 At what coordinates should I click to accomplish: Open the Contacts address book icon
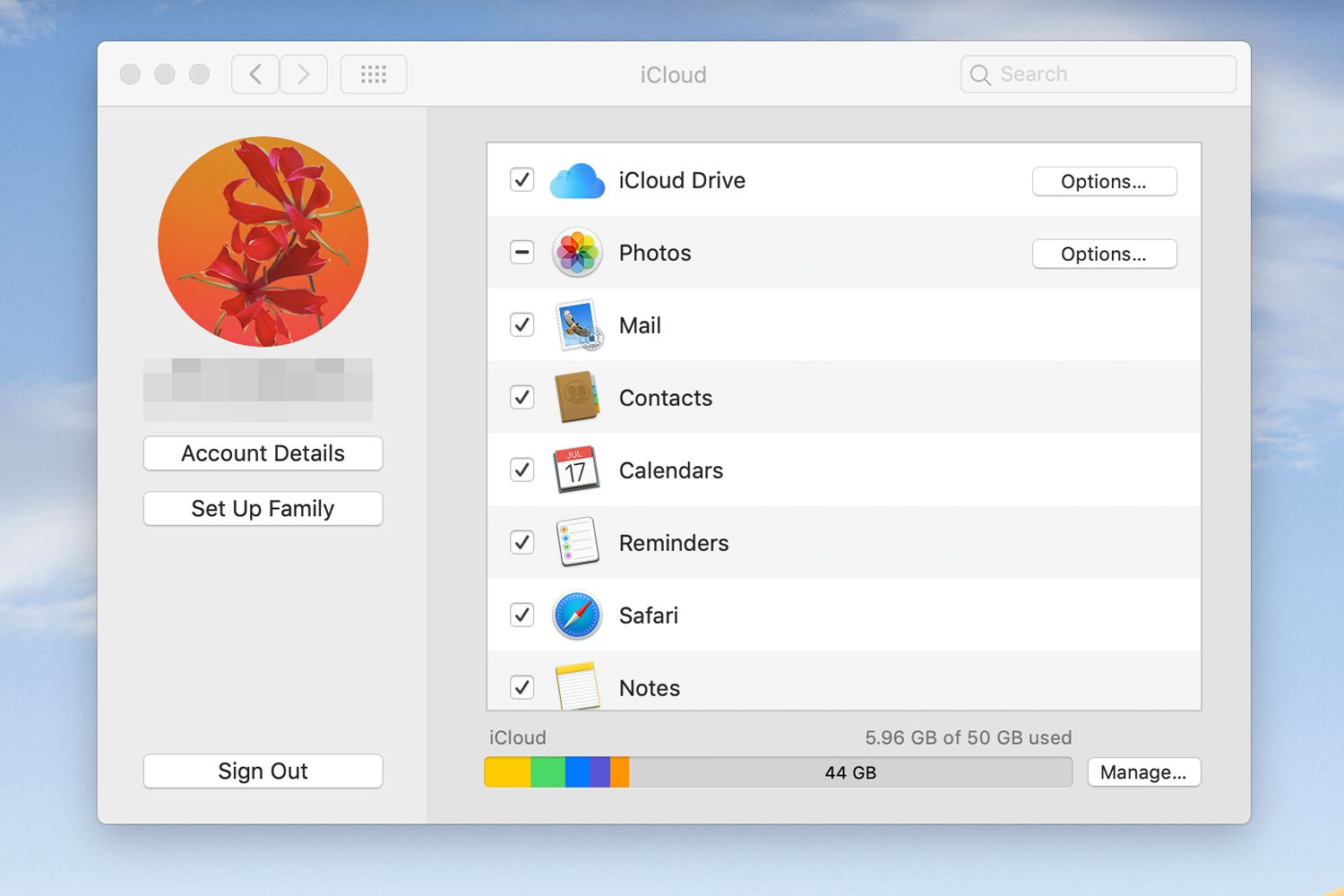[577, 397]
